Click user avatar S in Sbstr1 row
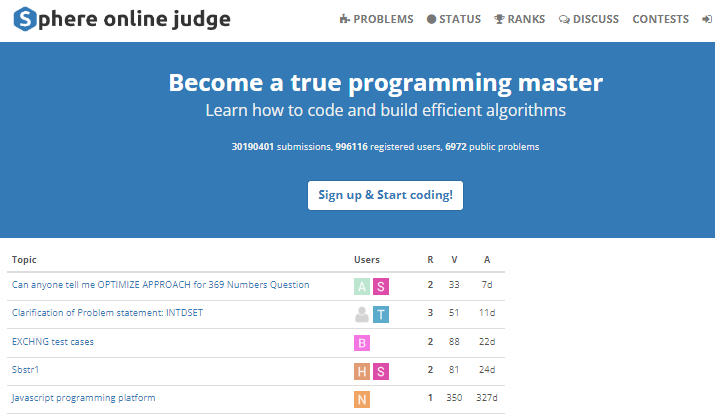Viewport: 715px width, 420px height. click(x=381, y=372)
